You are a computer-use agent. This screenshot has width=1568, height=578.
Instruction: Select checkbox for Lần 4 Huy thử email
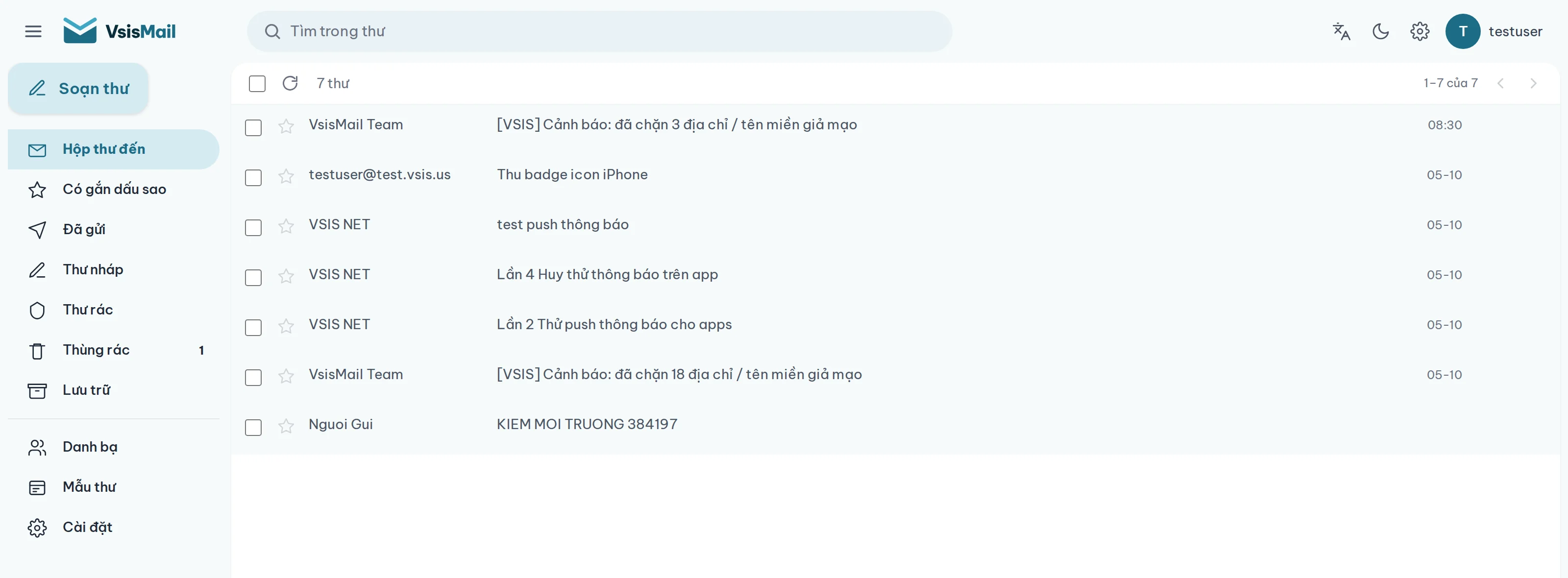click(x=253, y=277)
